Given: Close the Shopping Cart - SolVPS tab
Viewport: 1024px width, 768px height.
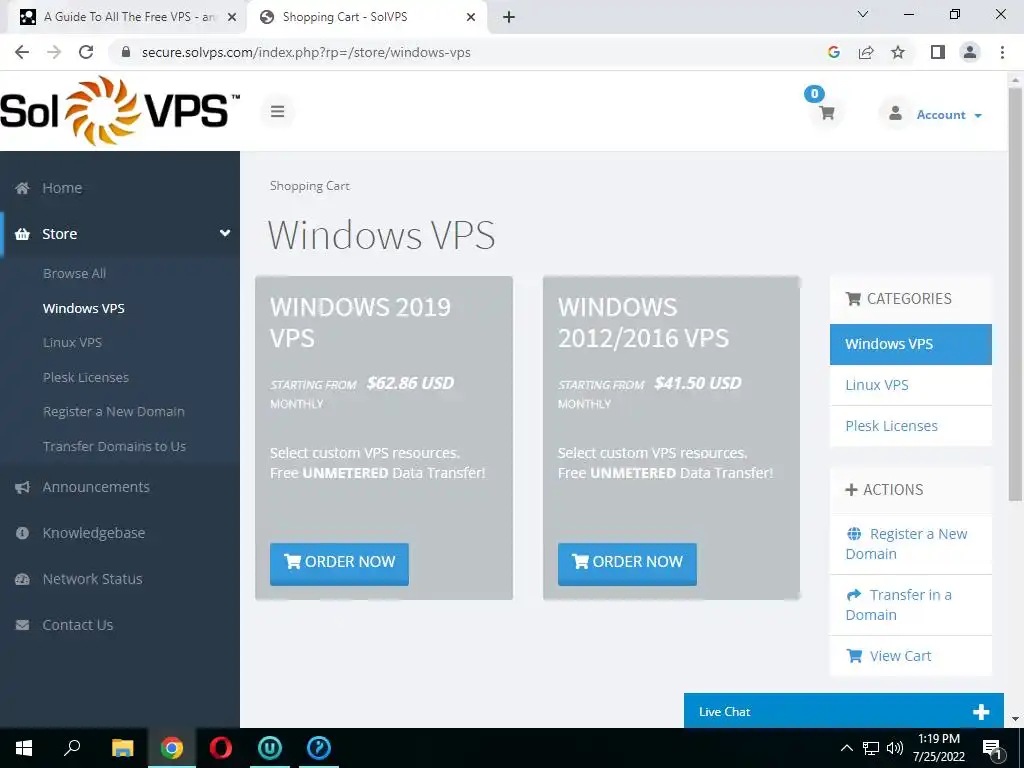Looking at the screenshot, I should [471, 18].
